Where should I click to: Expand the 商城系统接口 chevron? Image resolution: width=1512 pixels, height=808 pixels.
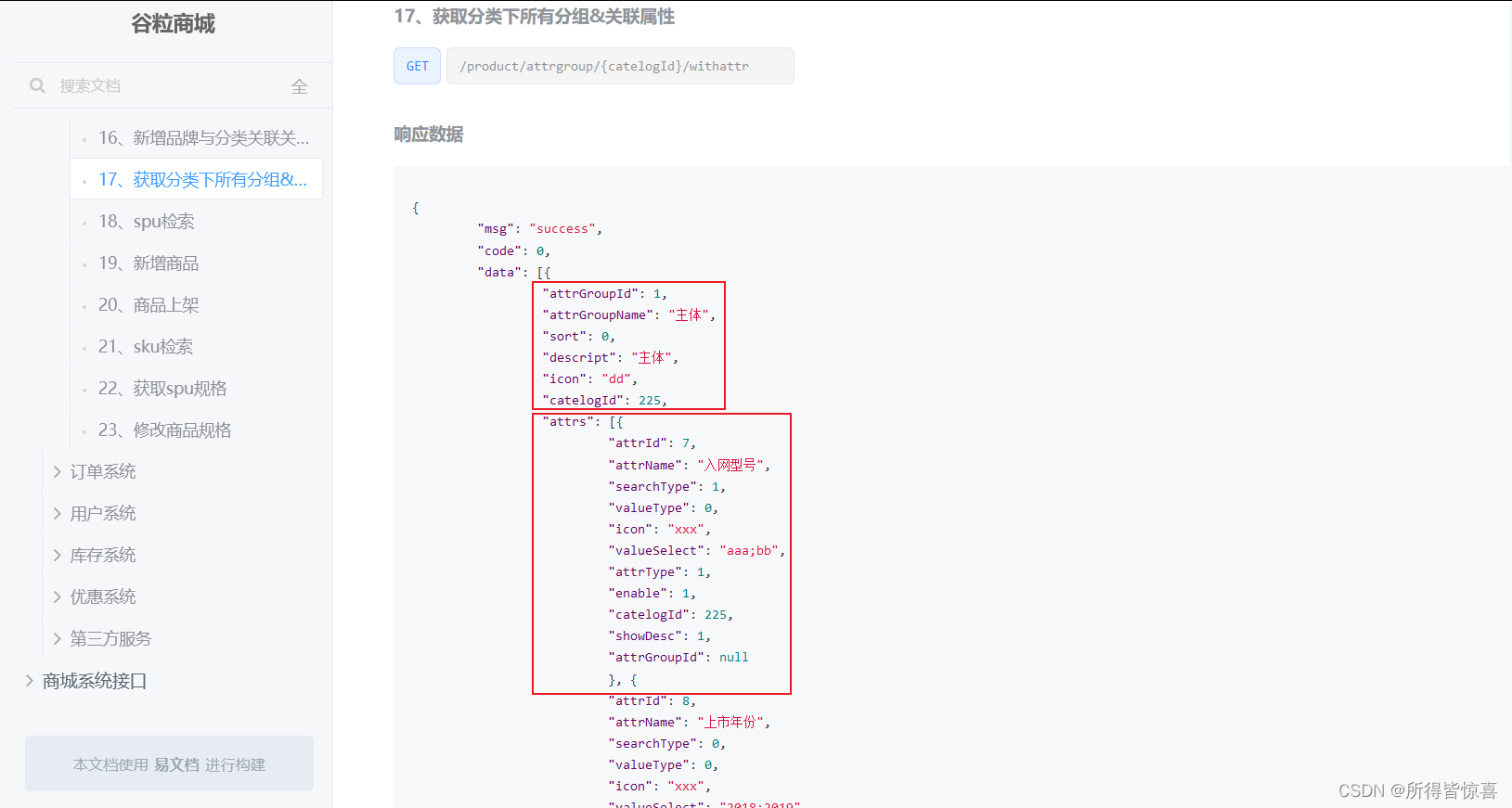pos(30,681)
